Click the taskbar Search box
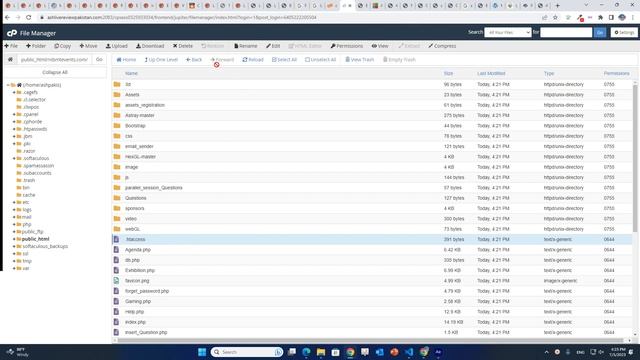The height and width of the screenshot is (360, 640). tap(247, 352)
